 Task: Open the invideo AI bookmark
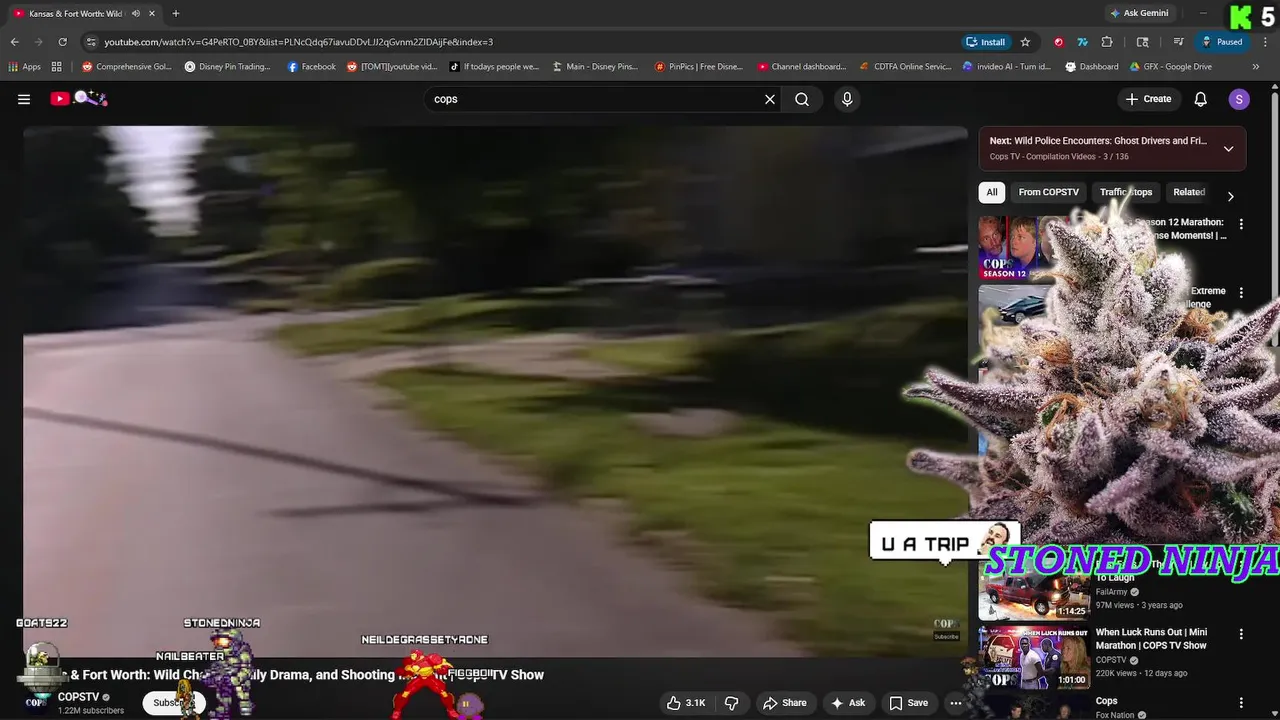(1006, 67)
